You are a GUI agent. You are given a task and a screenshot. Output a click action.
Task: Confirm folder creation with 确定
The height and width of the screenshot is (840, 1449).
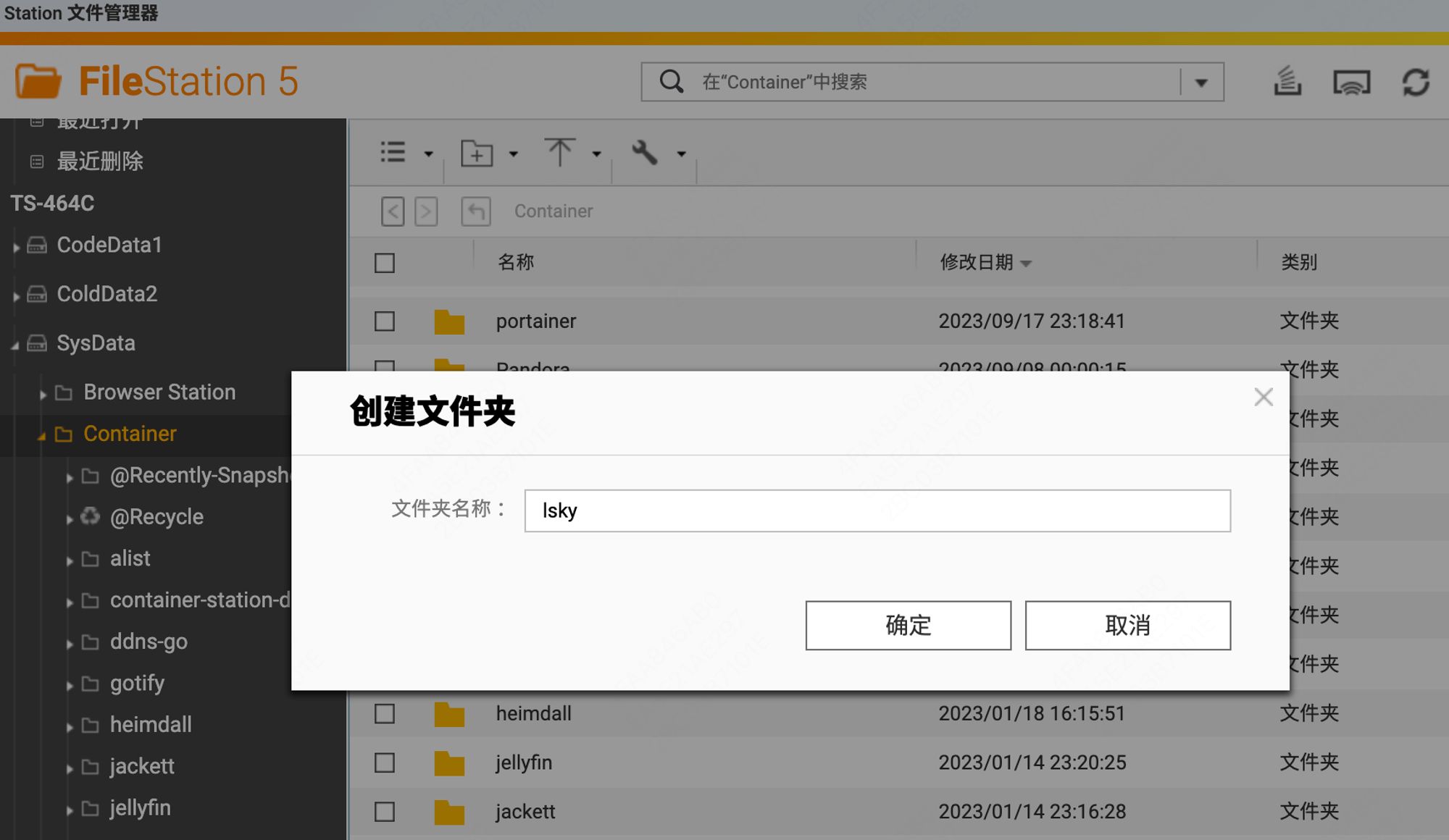click(x=908, y=625)
